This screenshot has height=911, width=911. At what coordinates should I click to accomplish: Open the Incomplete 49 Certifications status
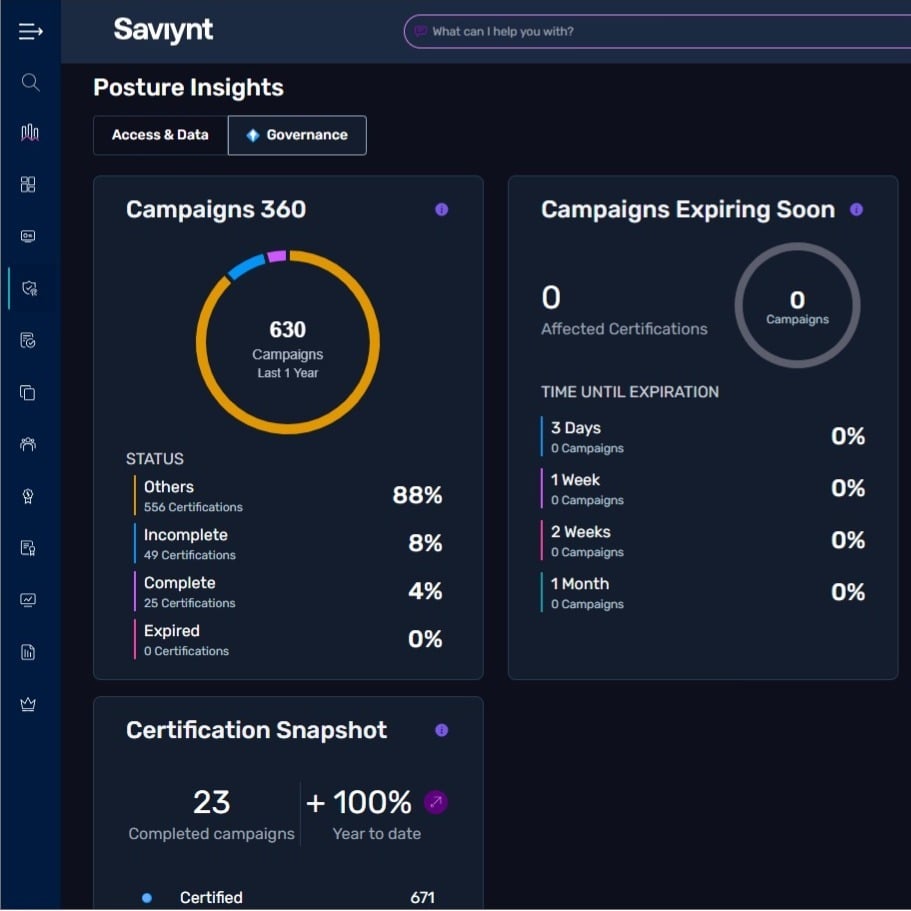tap(288, 543)
